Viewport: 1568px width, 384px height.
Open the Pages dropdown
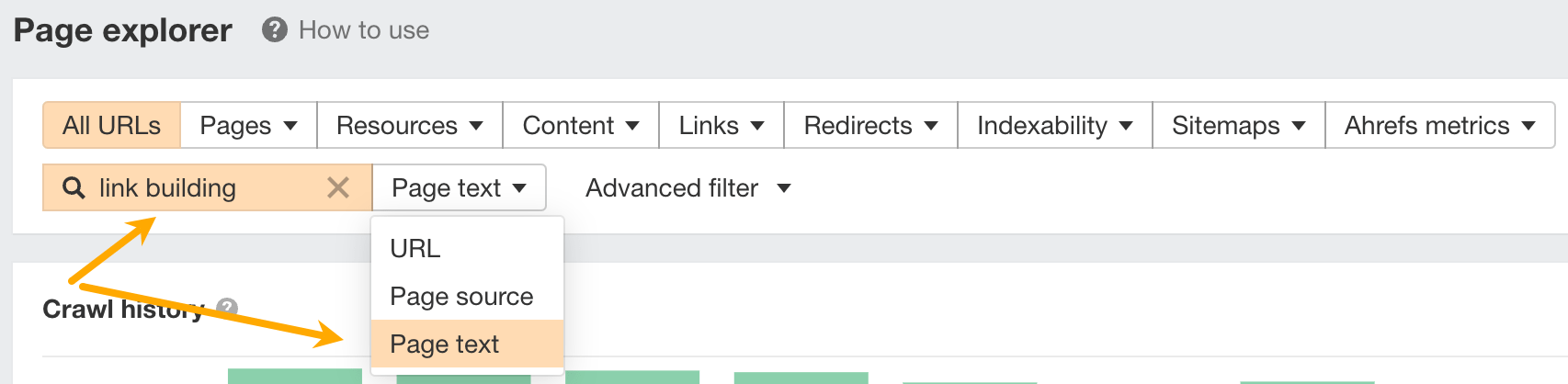(248, 126)
